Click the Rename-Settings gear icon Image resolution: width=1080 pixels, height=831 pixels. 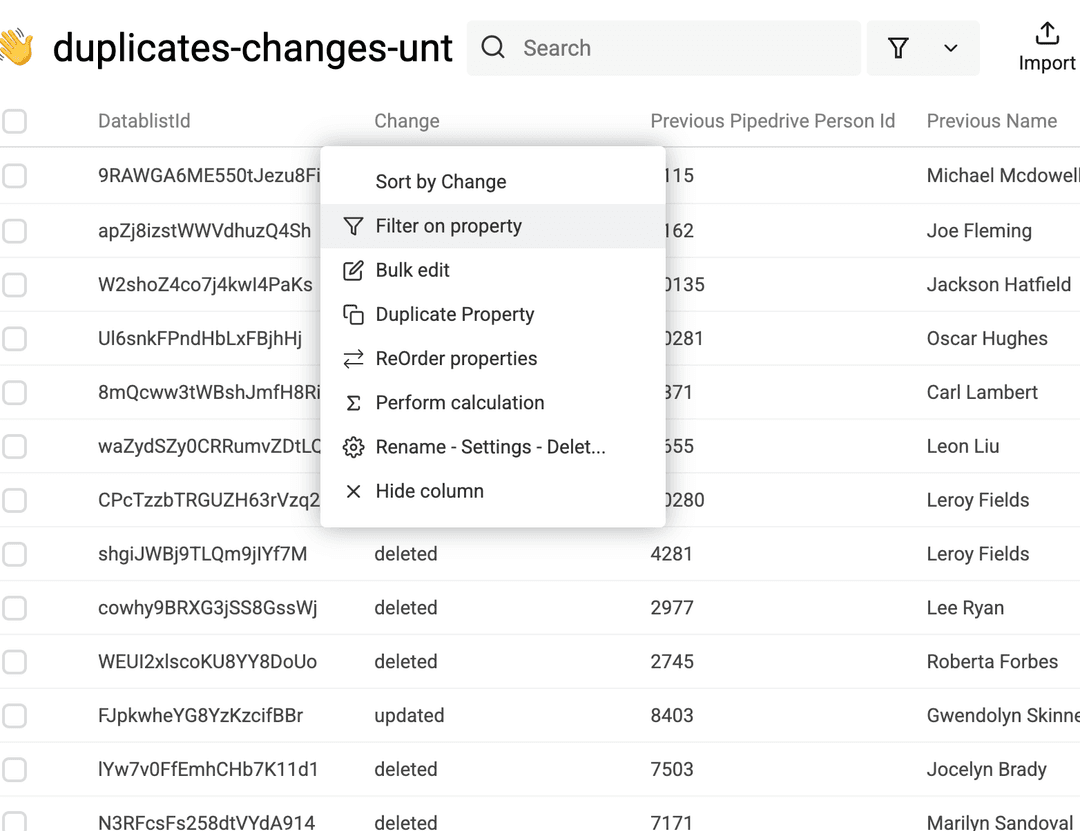coord(353,447)
